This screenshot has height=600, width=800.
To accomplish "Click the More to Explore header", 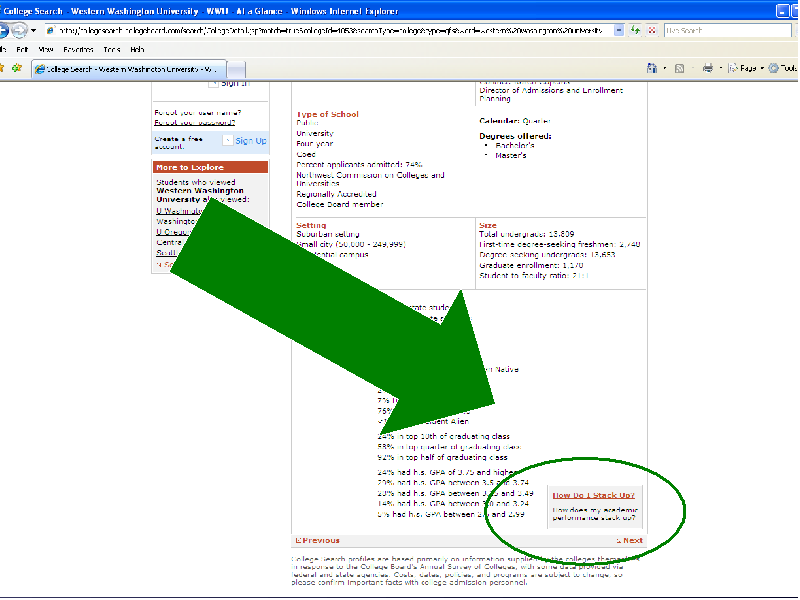I will [x=210, y=167].
